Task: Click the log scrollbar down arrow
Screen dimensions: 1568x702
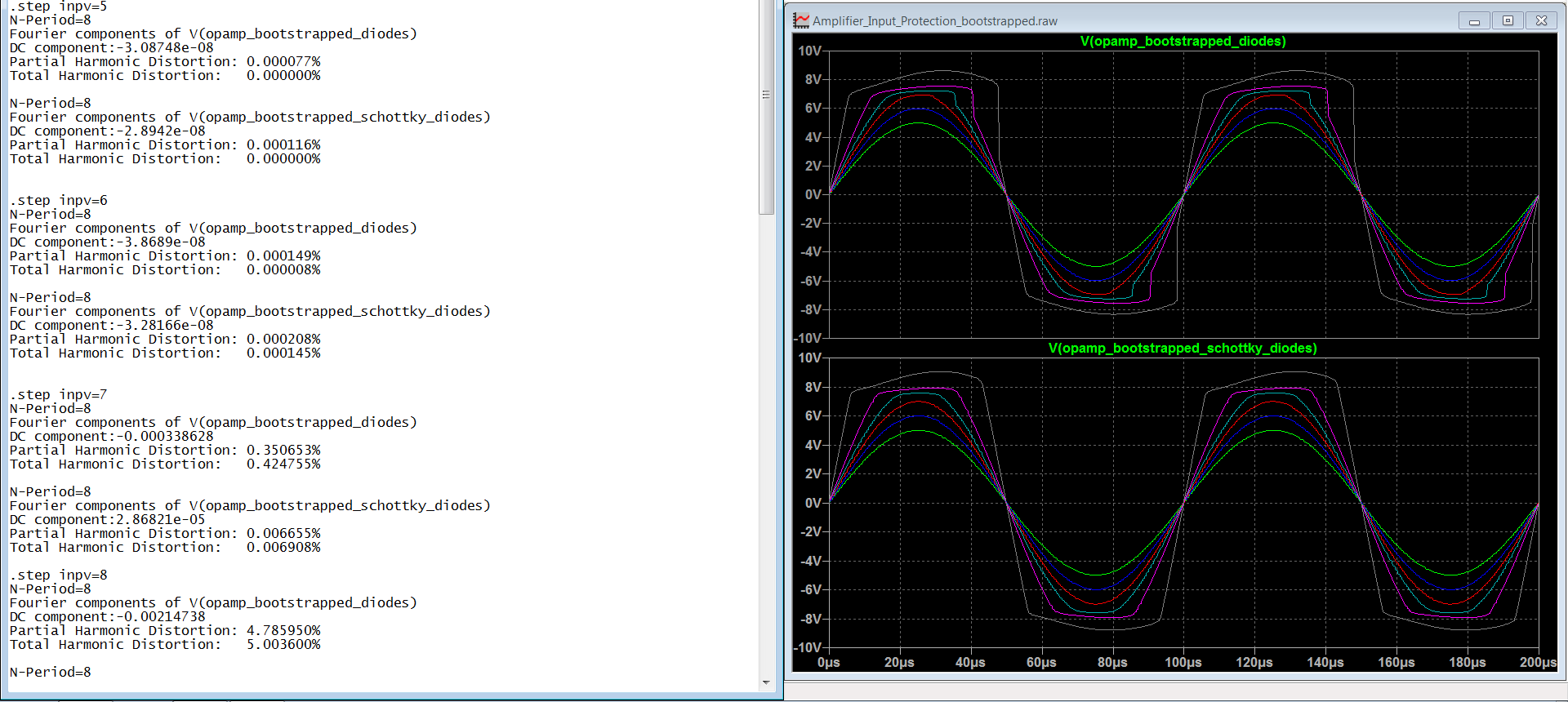Action: pos(766,682)
